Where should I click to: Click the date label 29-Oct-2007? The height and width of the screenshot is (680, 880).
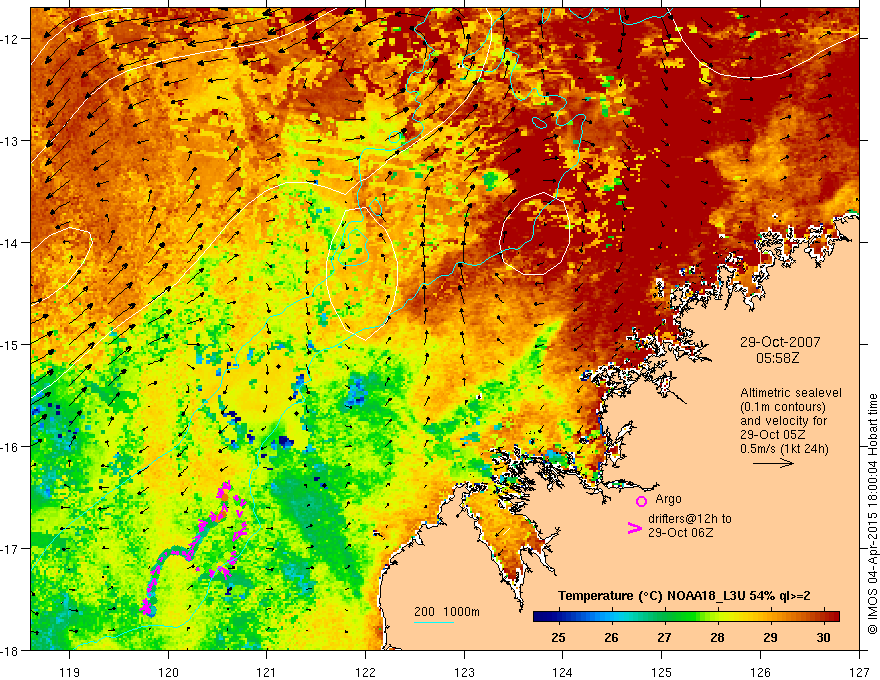(x=780, y=342)
